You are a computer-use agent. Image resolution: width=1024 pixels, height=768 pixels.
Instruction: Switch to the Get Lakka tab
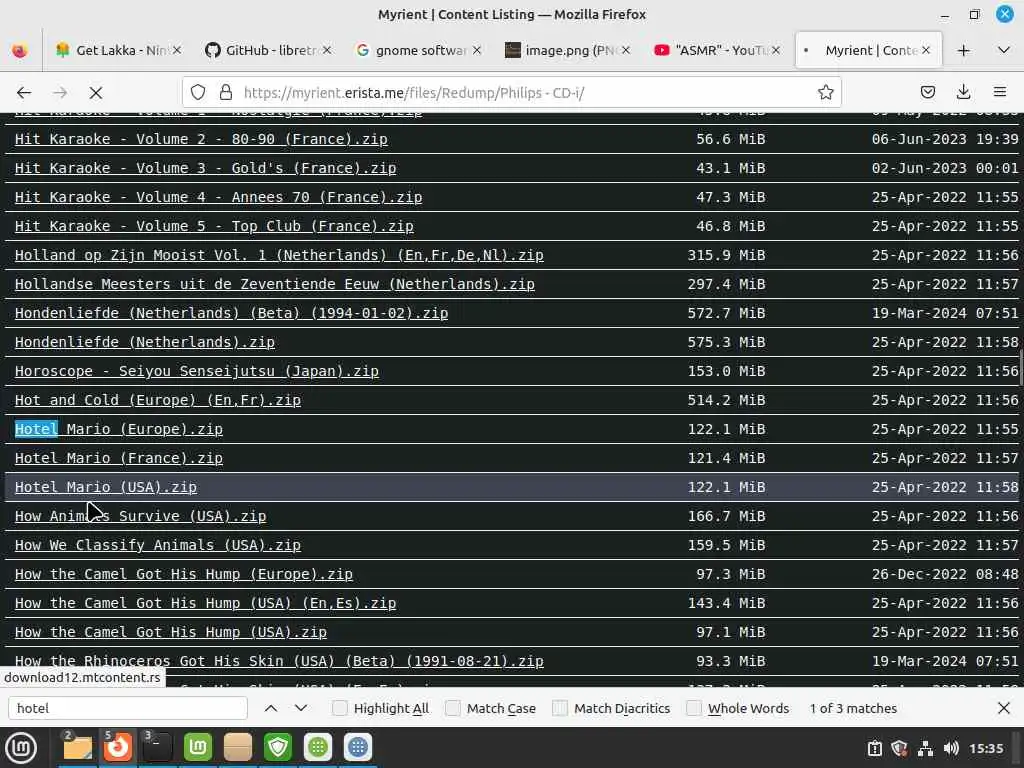pos(118,50)
